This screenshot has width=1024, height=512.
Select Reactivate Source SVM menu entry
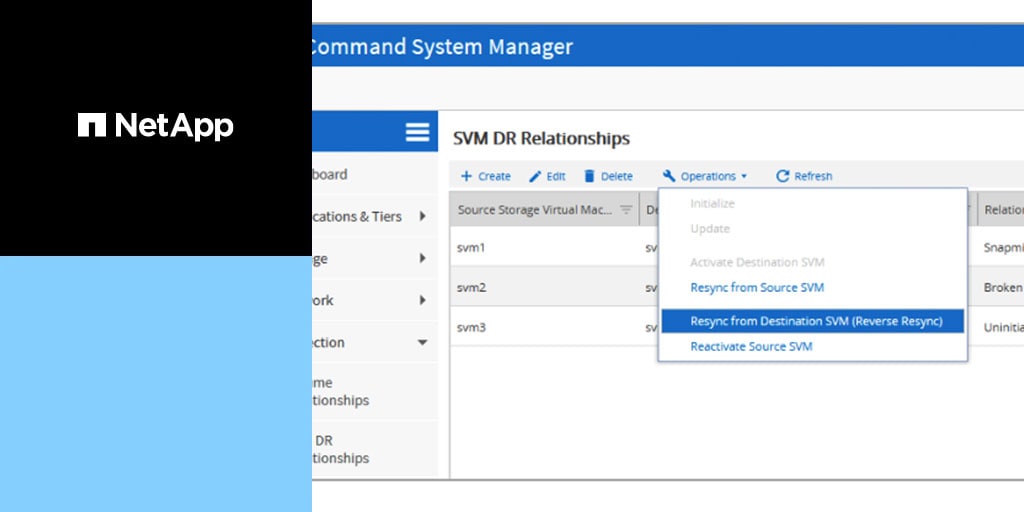[x=751, y=346]
